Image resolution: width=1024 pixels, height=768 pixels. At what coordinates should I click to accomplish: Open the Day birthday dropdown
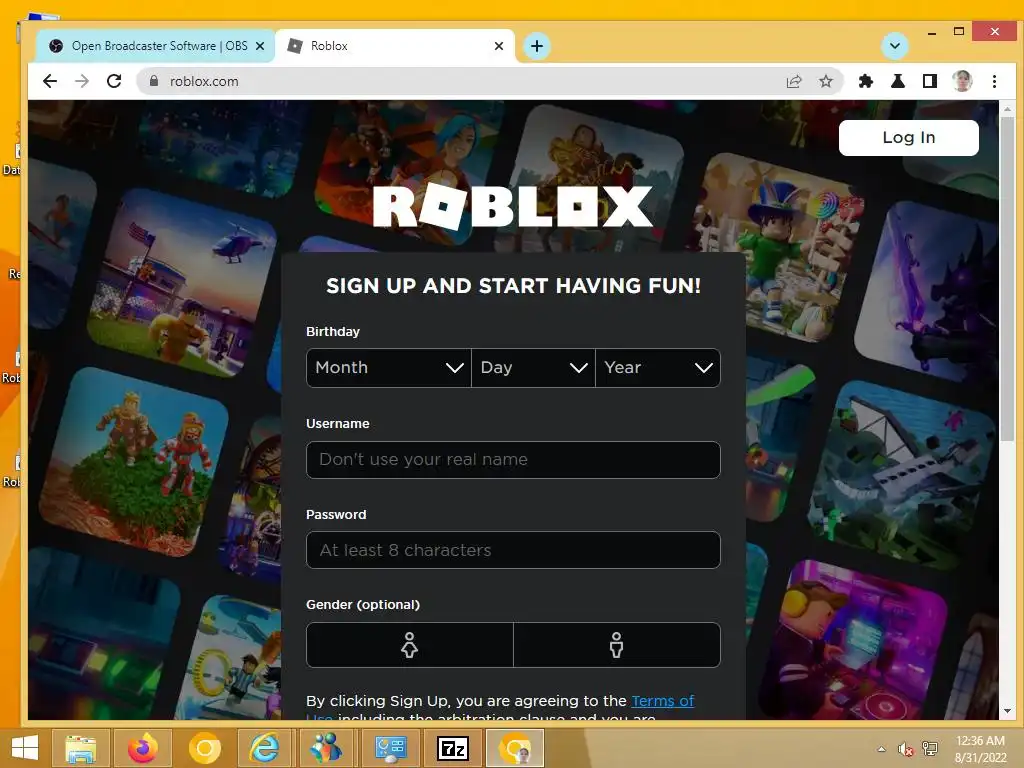pos(533,368)
